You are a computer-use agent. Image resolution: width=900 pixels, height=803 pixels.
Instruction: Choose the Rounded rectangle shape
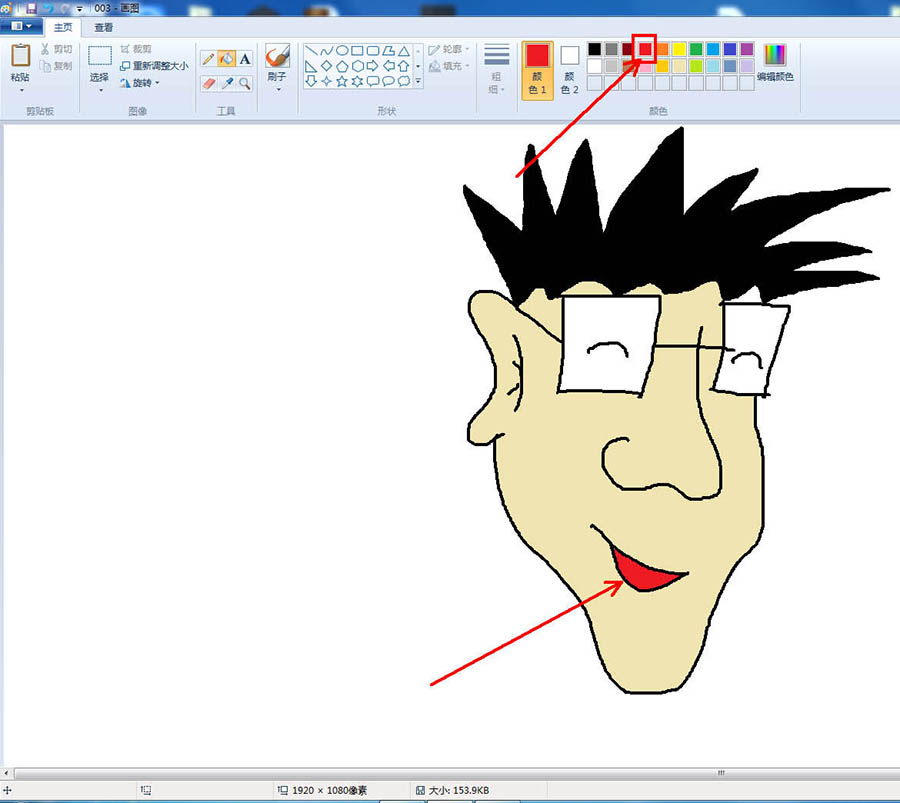[x=373, y=51]
